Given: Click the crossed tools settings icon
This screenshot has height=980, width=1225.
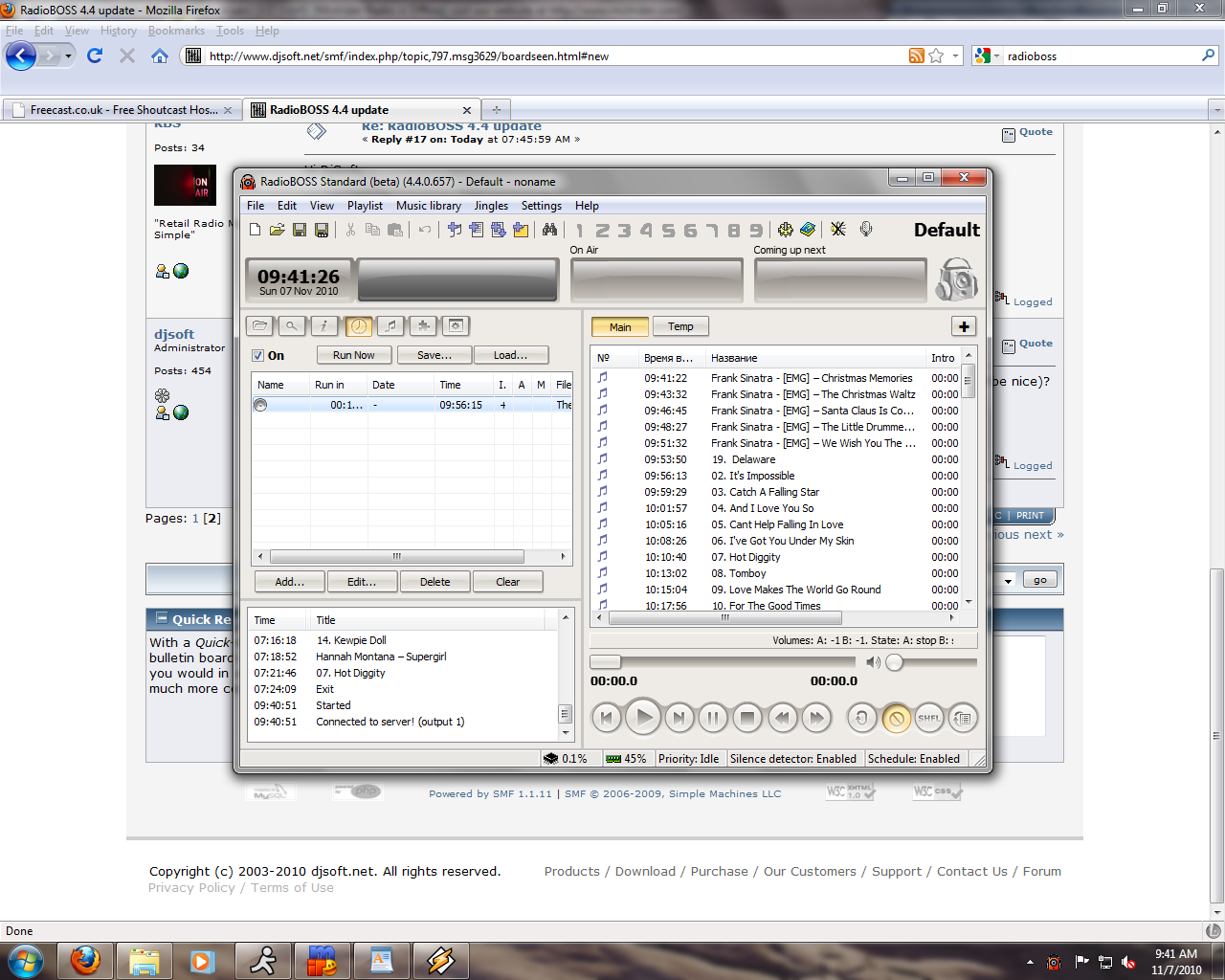Looking at the screenshot, I should pyautogui.click(x=838, y=230).
